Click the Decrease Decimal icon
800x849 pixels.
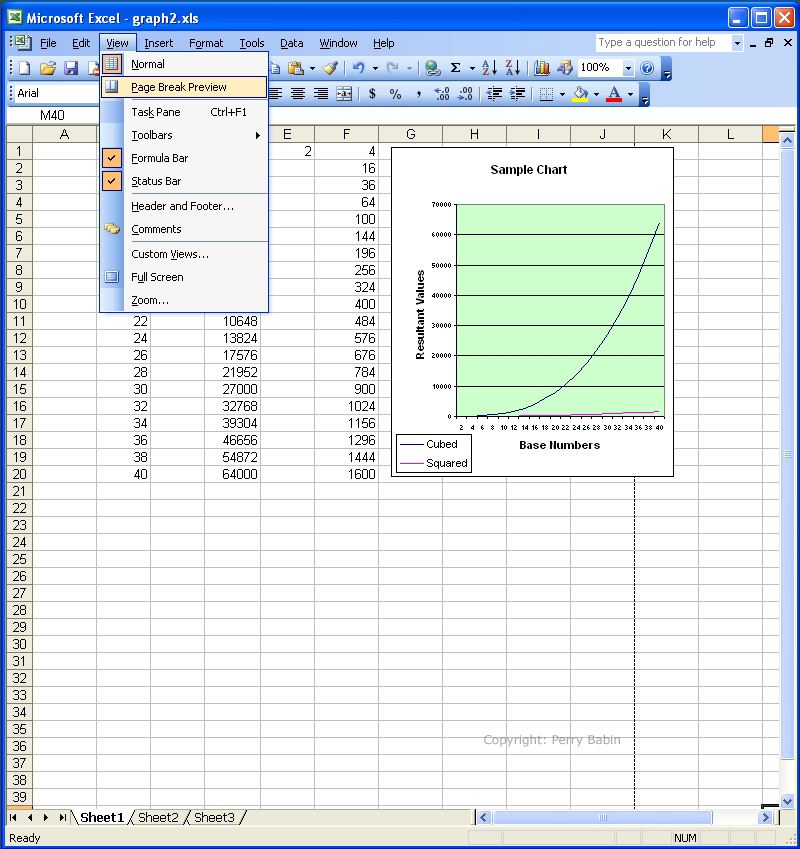(x=465, y=94)
